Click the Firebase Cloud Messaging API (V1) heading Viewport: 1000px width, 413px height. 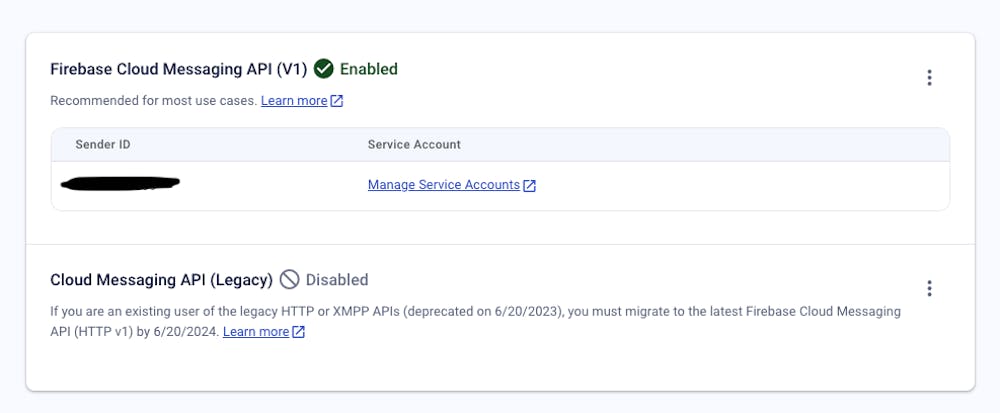click(x=179, y=69)
